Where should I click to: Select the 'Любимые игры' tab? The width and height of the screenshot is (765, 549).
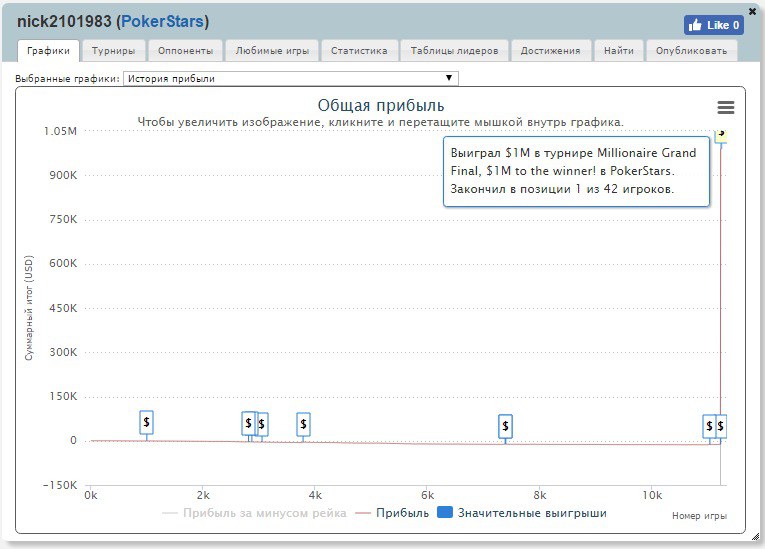tap(272, 50)
